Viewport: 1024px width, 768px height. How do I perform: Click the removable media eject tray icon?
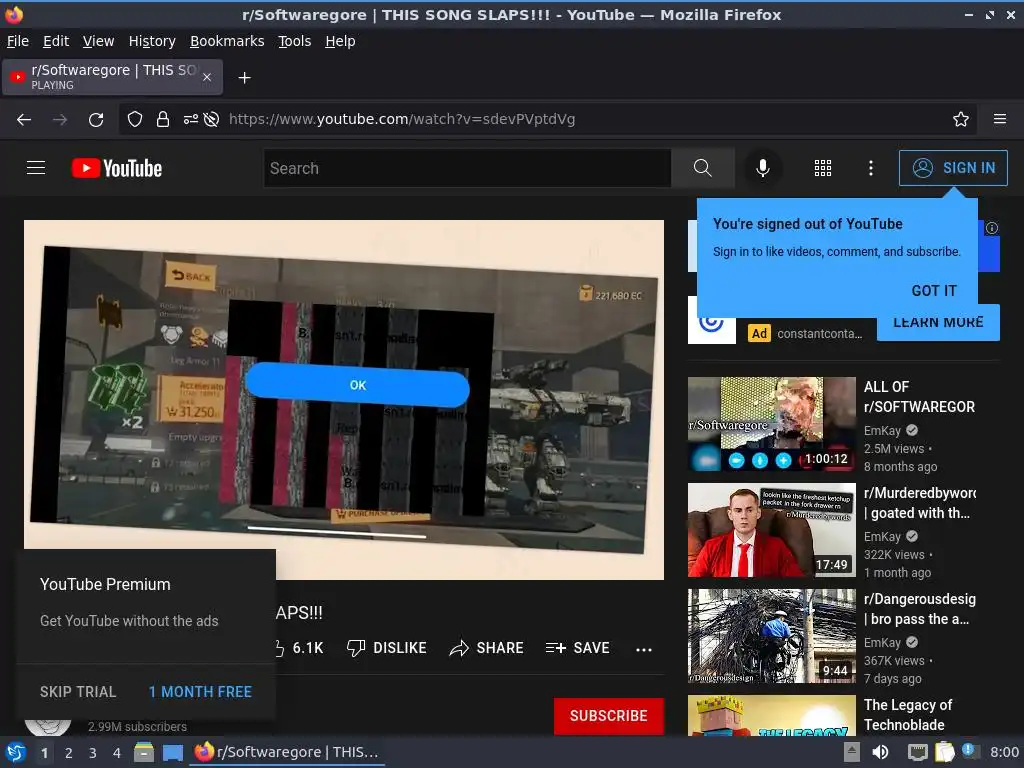(x=851, y=752)
